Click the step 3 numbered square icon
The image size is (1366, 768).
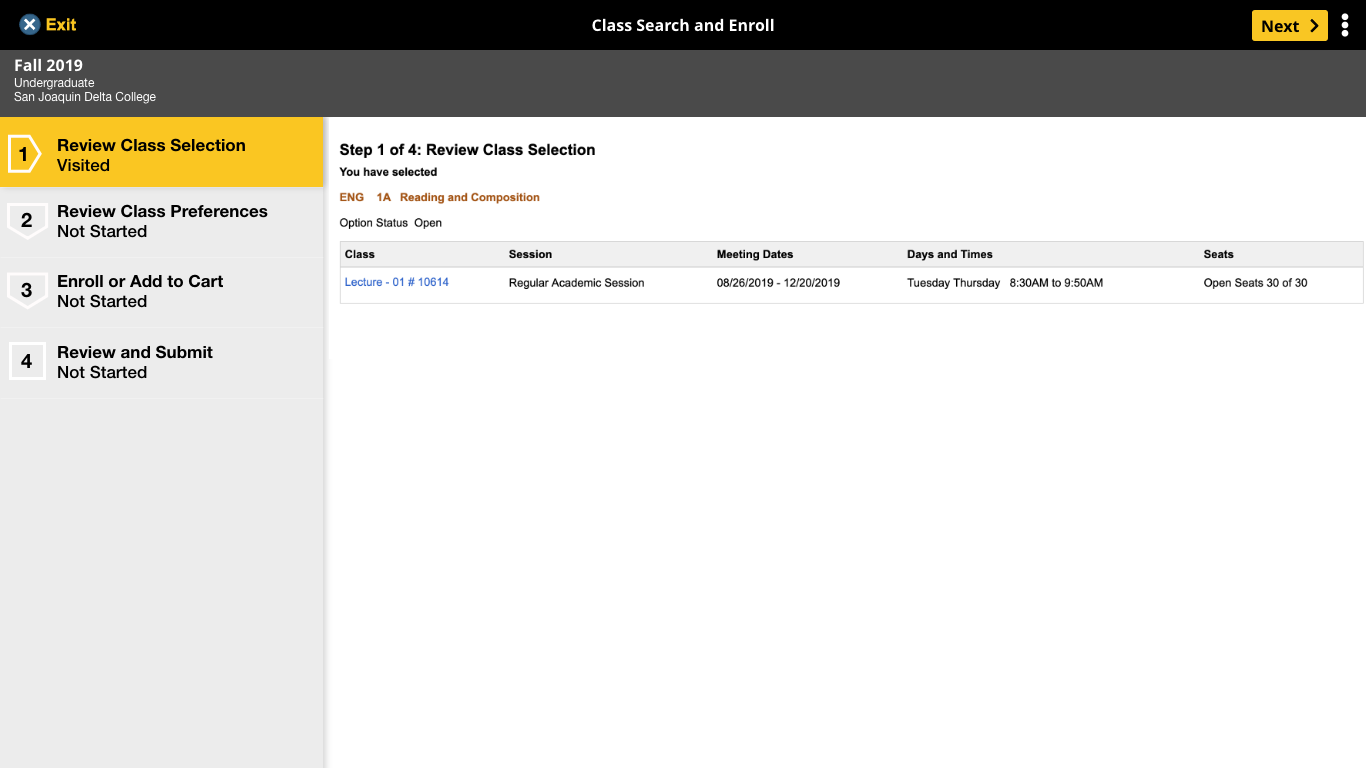point(27,291)
